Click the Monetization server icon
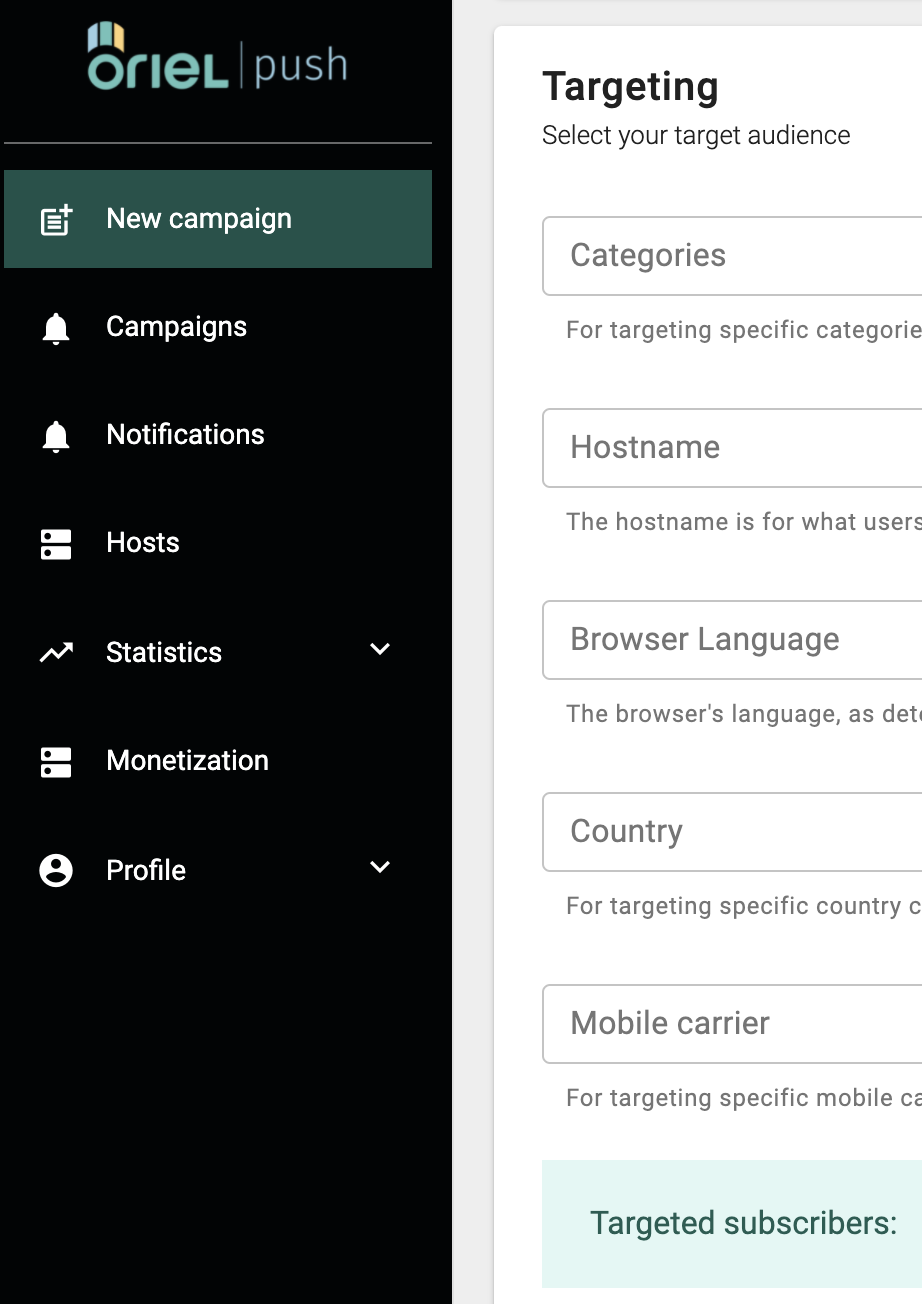 (56, 762)
